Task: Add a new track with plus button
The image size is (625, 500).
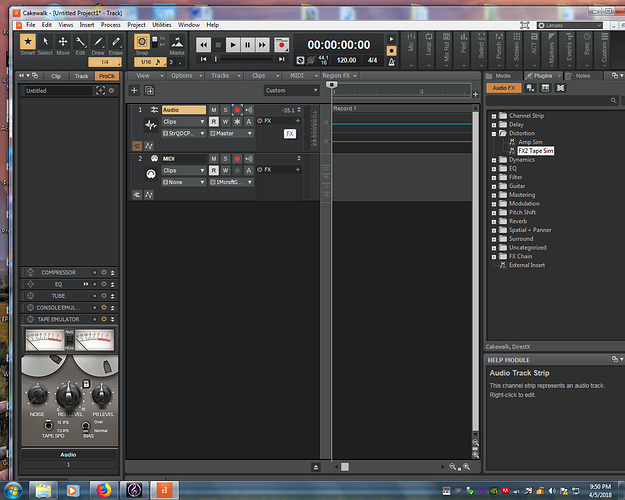Action: [x=134, y=91]
